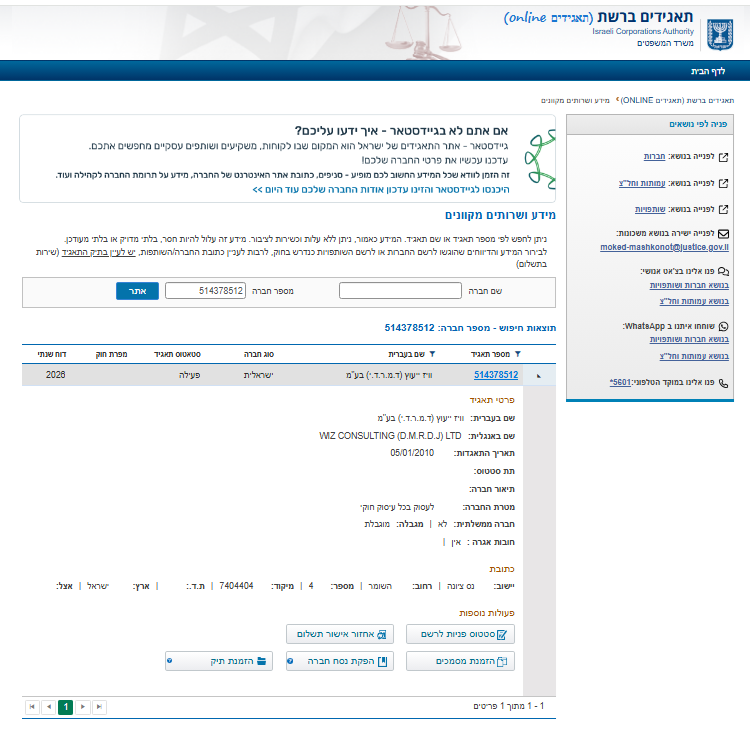Click the Israeli state emblem logo
The image size is (750, 730).
[719, 32]
